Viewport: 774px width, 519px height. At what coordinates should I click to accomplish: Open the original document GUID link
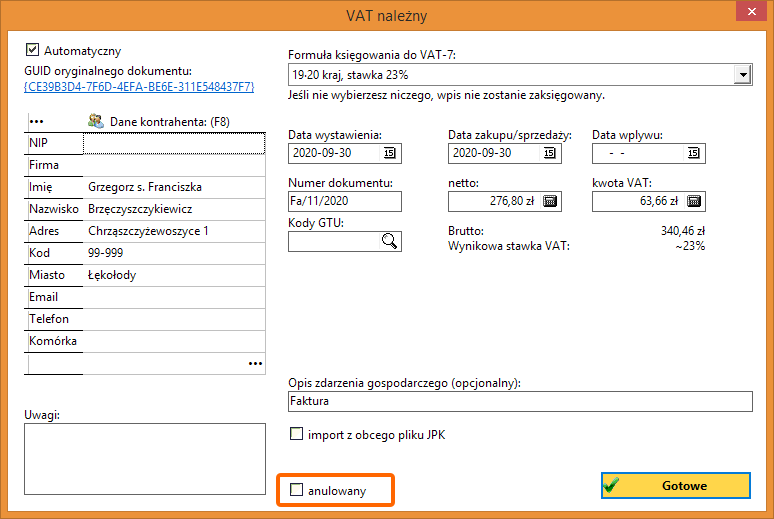coord(139,87)
